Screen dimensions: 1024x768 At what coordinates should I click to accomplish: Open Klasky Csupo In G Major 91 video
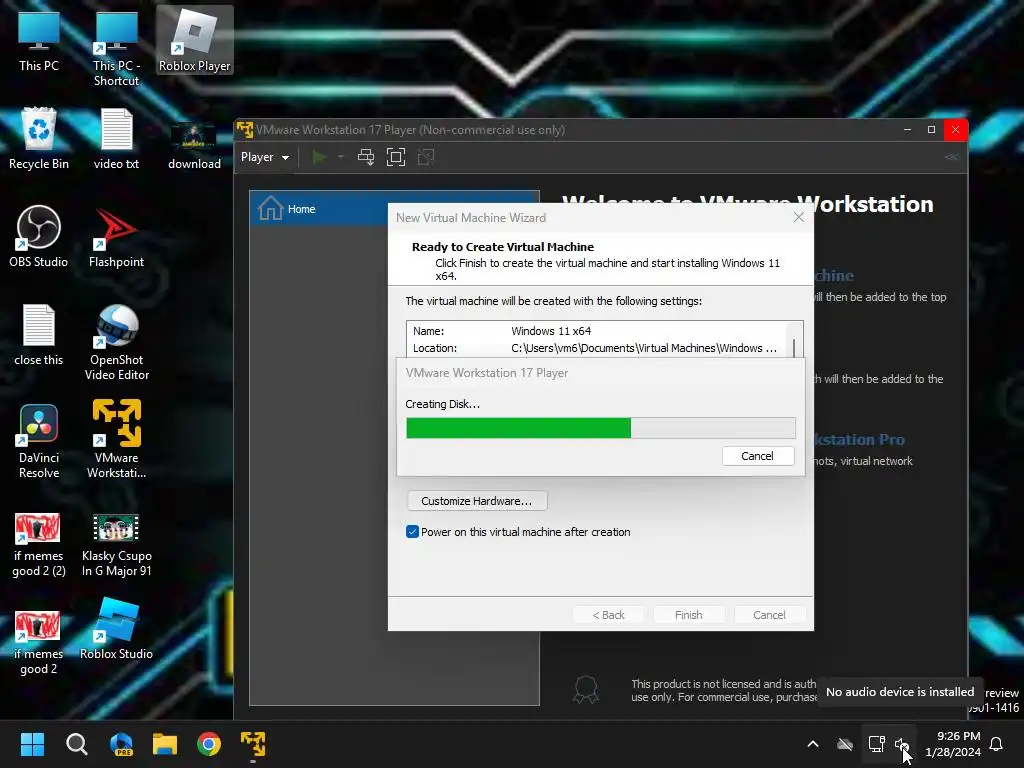[x=116, y=545]
